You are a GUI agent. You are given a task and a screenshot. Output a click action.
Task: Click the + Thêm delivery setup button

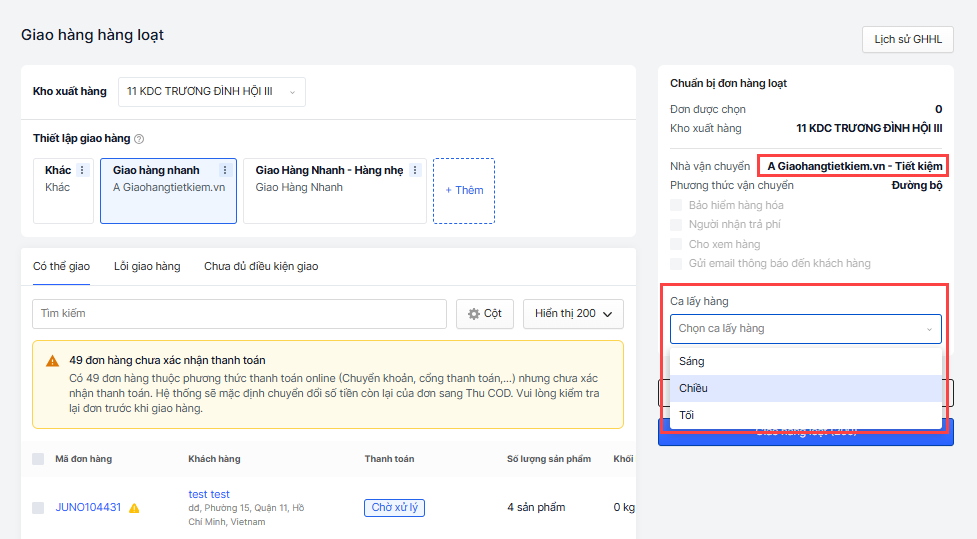click(464, 191)
